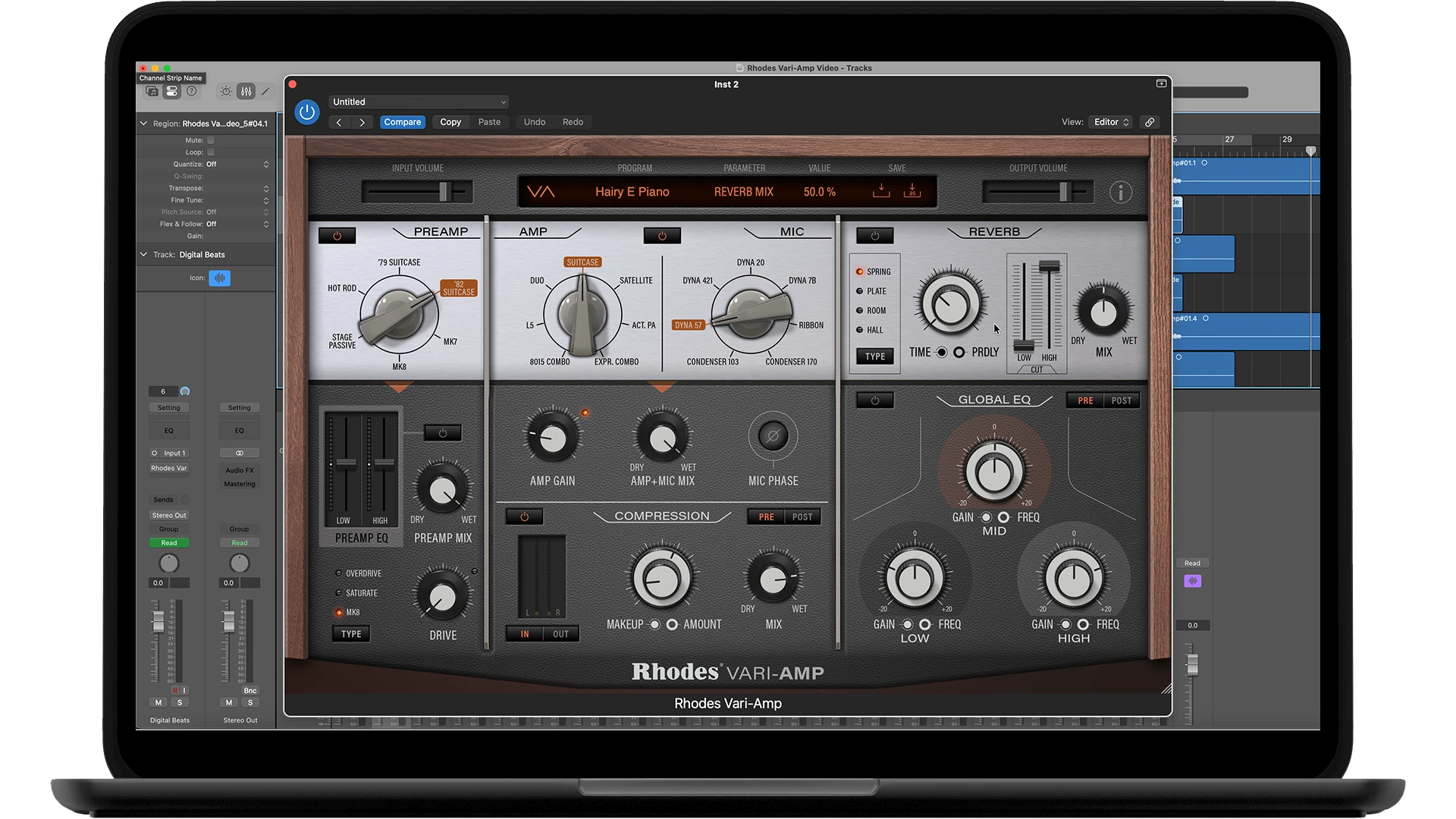Collapse the Region inspector section

click(x=143, y=124)
